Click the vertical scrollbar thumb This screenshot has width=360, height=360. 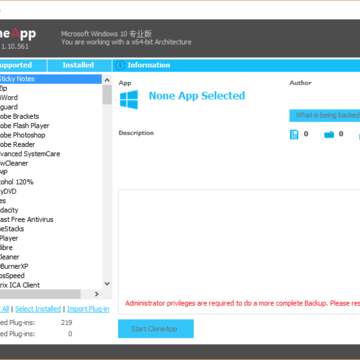coord(107,95)
